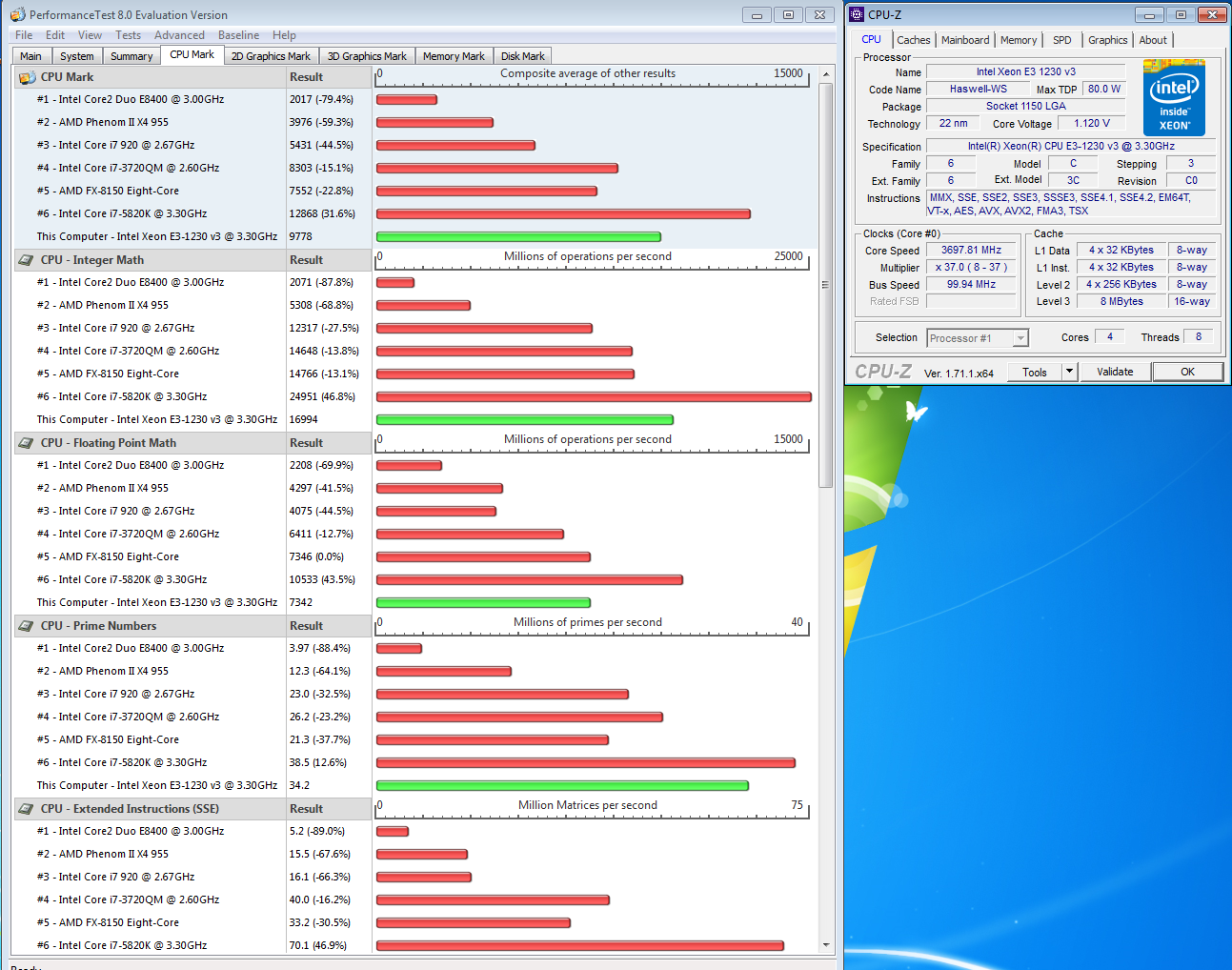Click the CPU - Integer Math header
The height and width of the screenshot is (970, 1232).
click(x=150, y=260)
